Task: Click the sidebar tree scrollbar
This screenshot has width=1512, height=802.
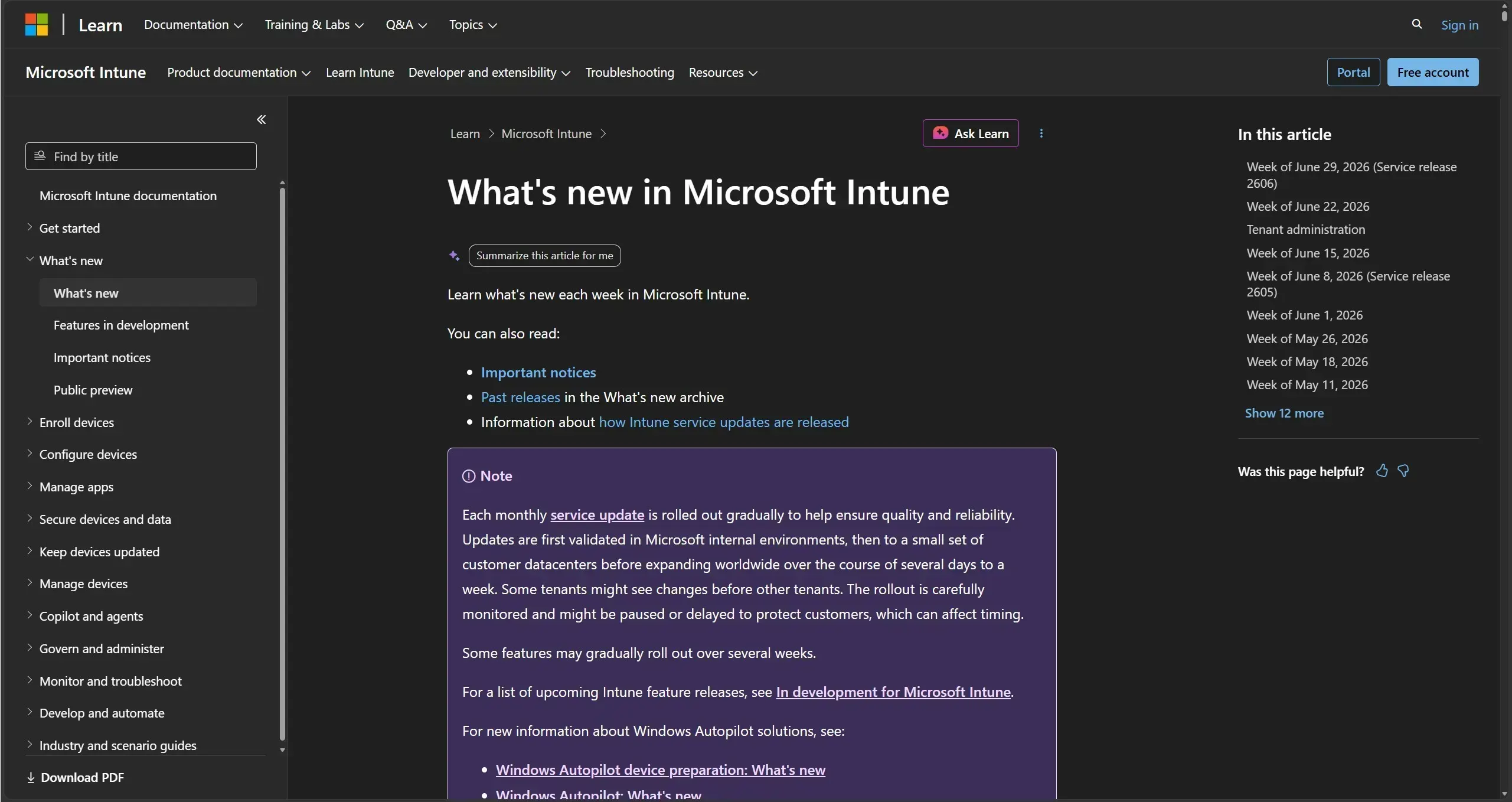Action: tap(282, 464)
